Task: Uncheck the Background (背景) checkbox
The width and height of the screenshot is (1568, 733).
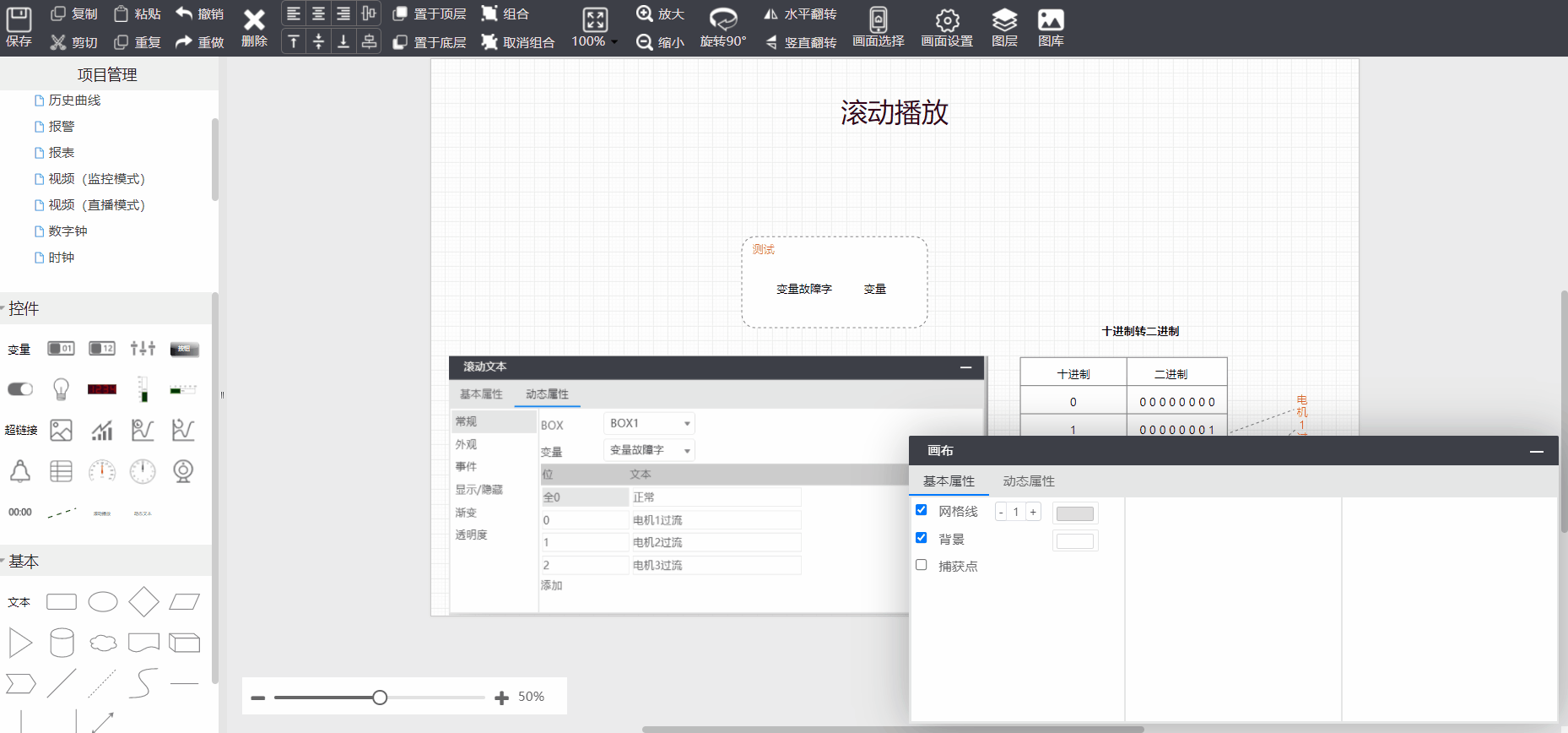Action: [x=922, y=538]
